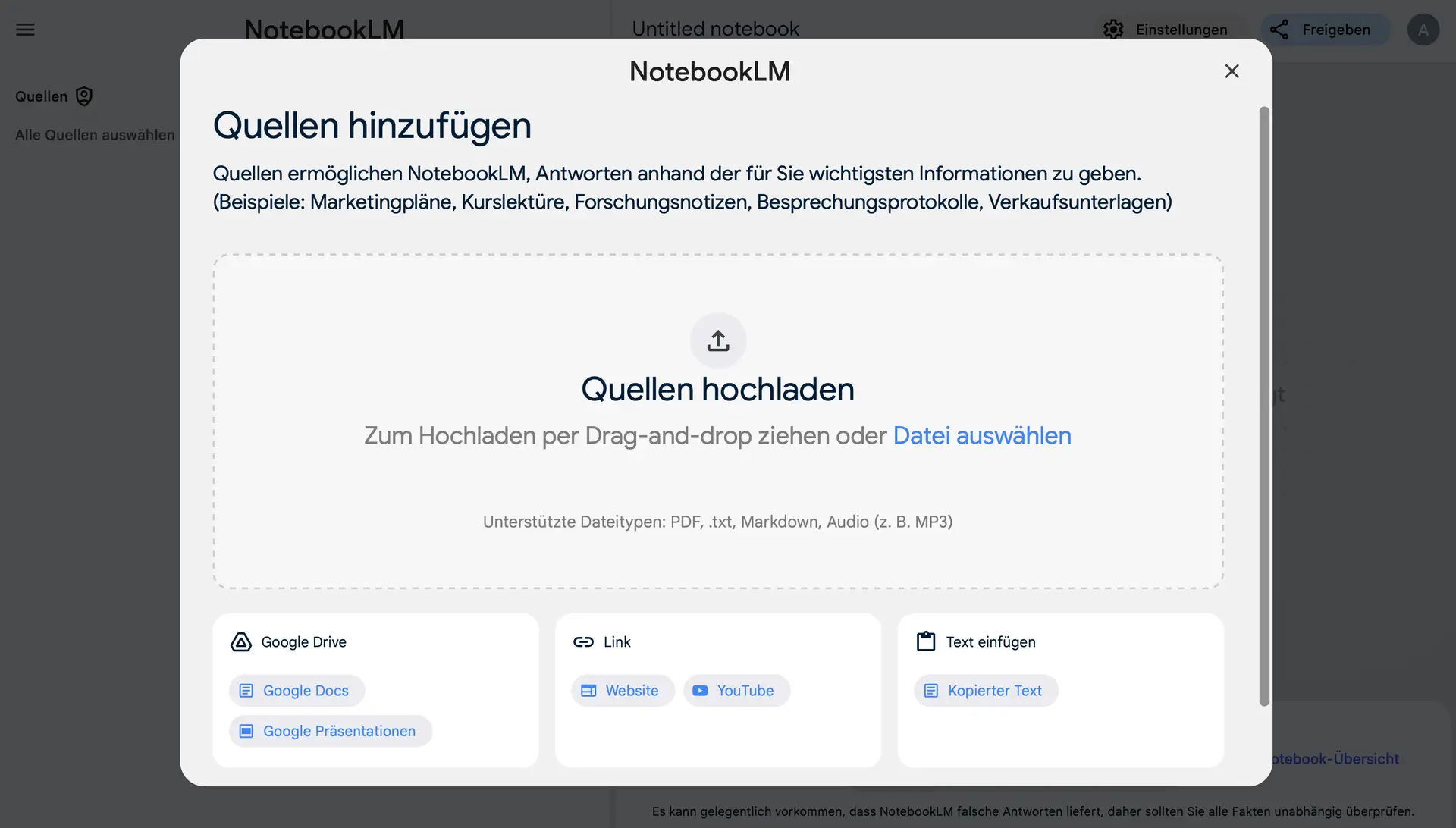Viewport: 1456px width, 828px height.
Task: Open the hamburger menu in the background
Action: point(26,30)
